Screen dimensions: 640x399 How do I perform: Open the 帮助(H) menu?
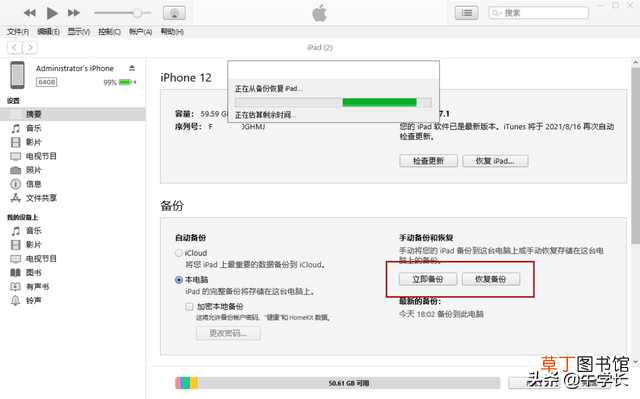(x=172, y=32)
